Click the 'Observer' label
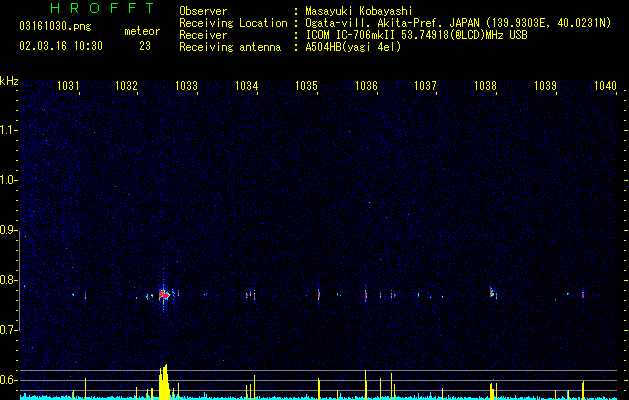This screenshot has height=400, width=629. [203, 11]
